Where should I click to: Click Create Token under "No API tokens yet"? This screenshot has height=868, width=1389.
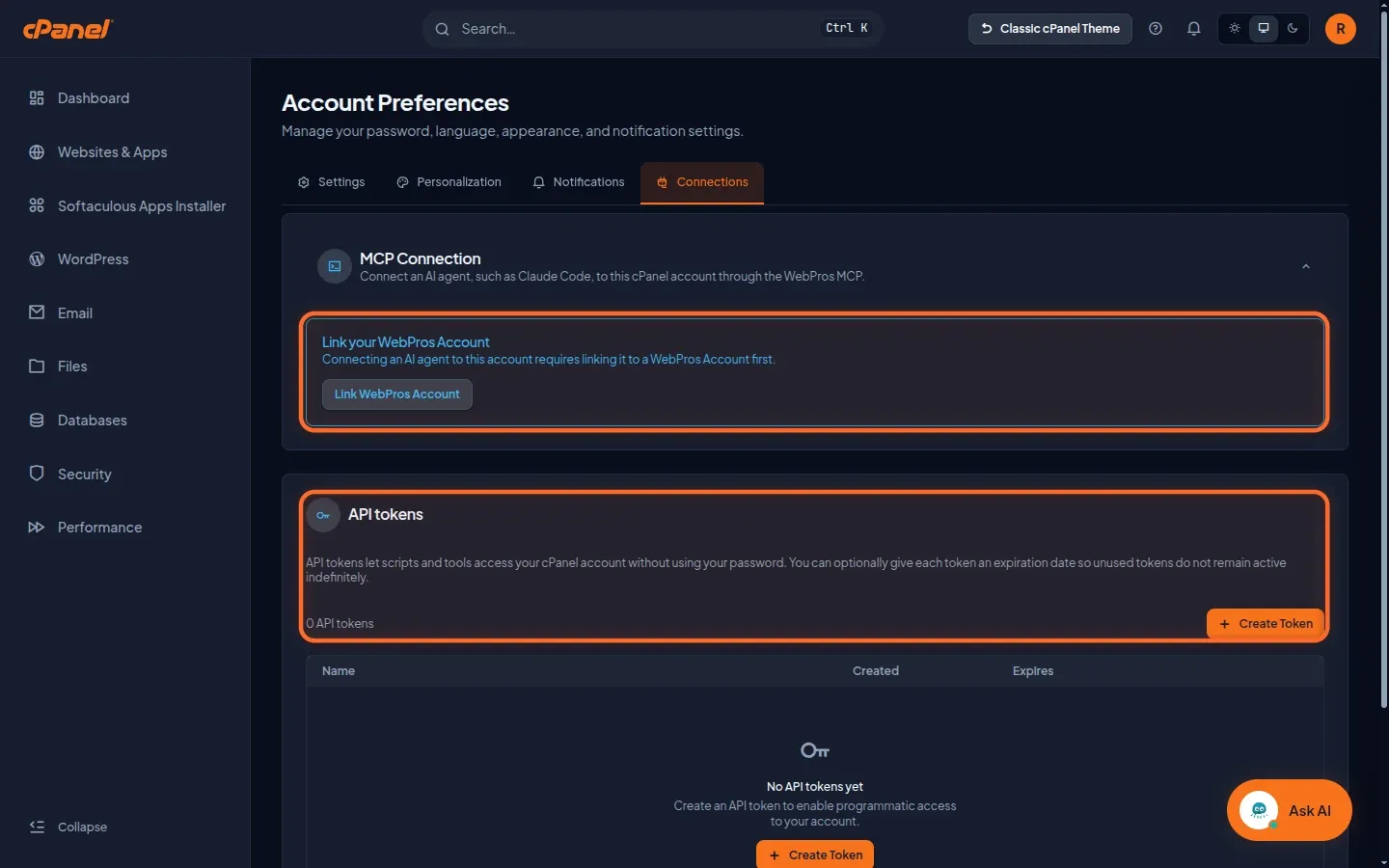click(815, 854)
